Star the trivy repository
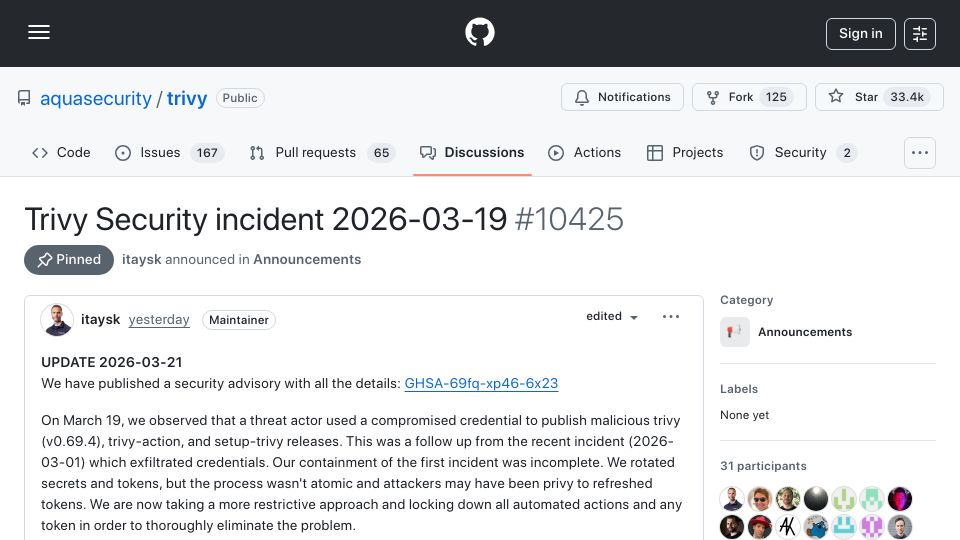This screenshot has width=960, height=540. [879, 97]
